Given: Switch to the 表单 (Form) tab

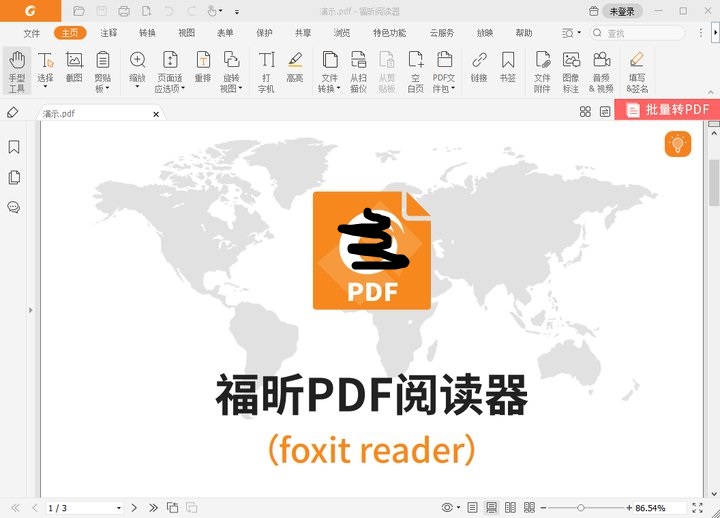Looking at the screenshot, I should (225, 33).
